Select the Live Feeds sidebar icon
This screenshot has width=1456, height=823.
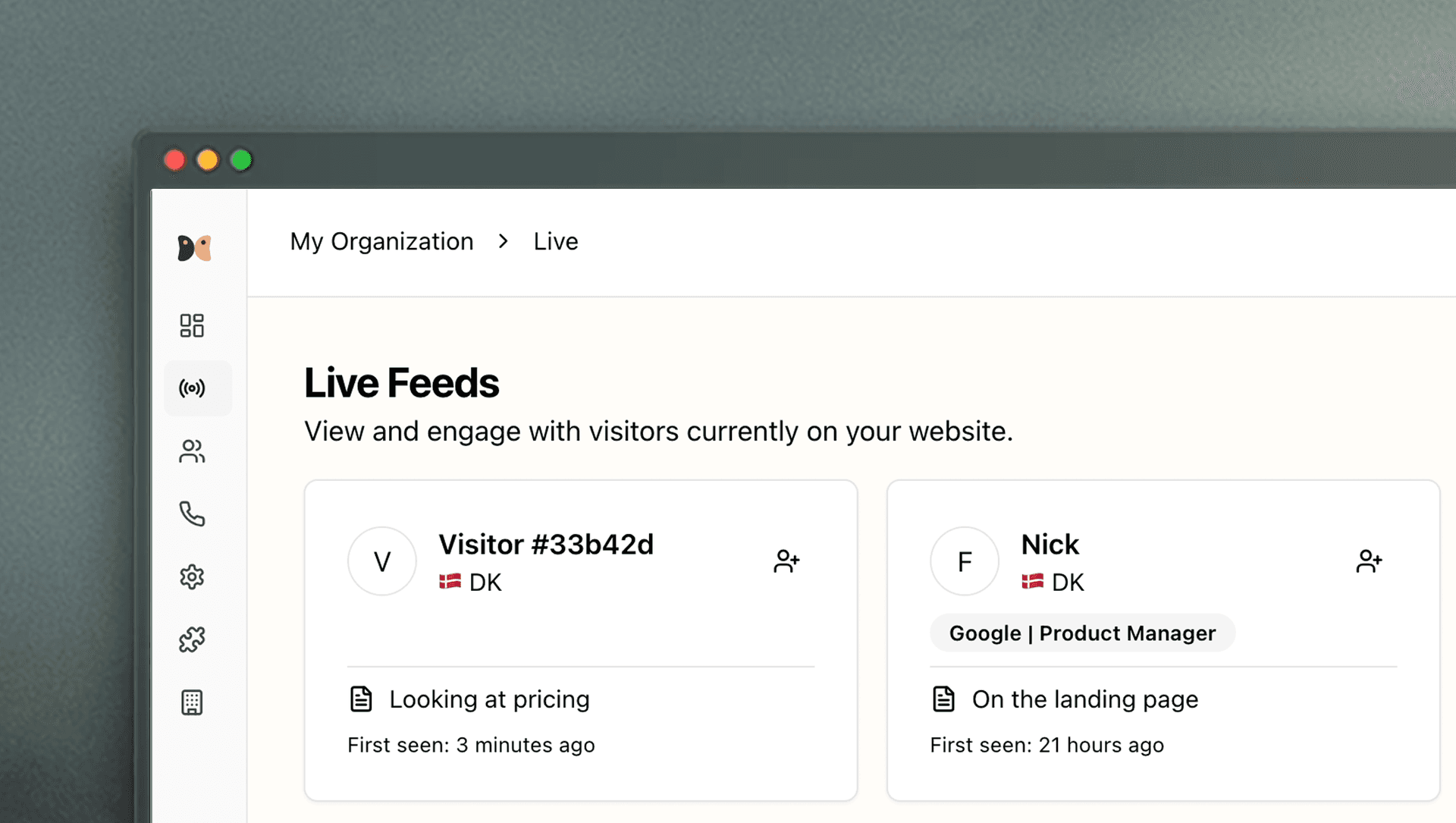click(191, 388)
